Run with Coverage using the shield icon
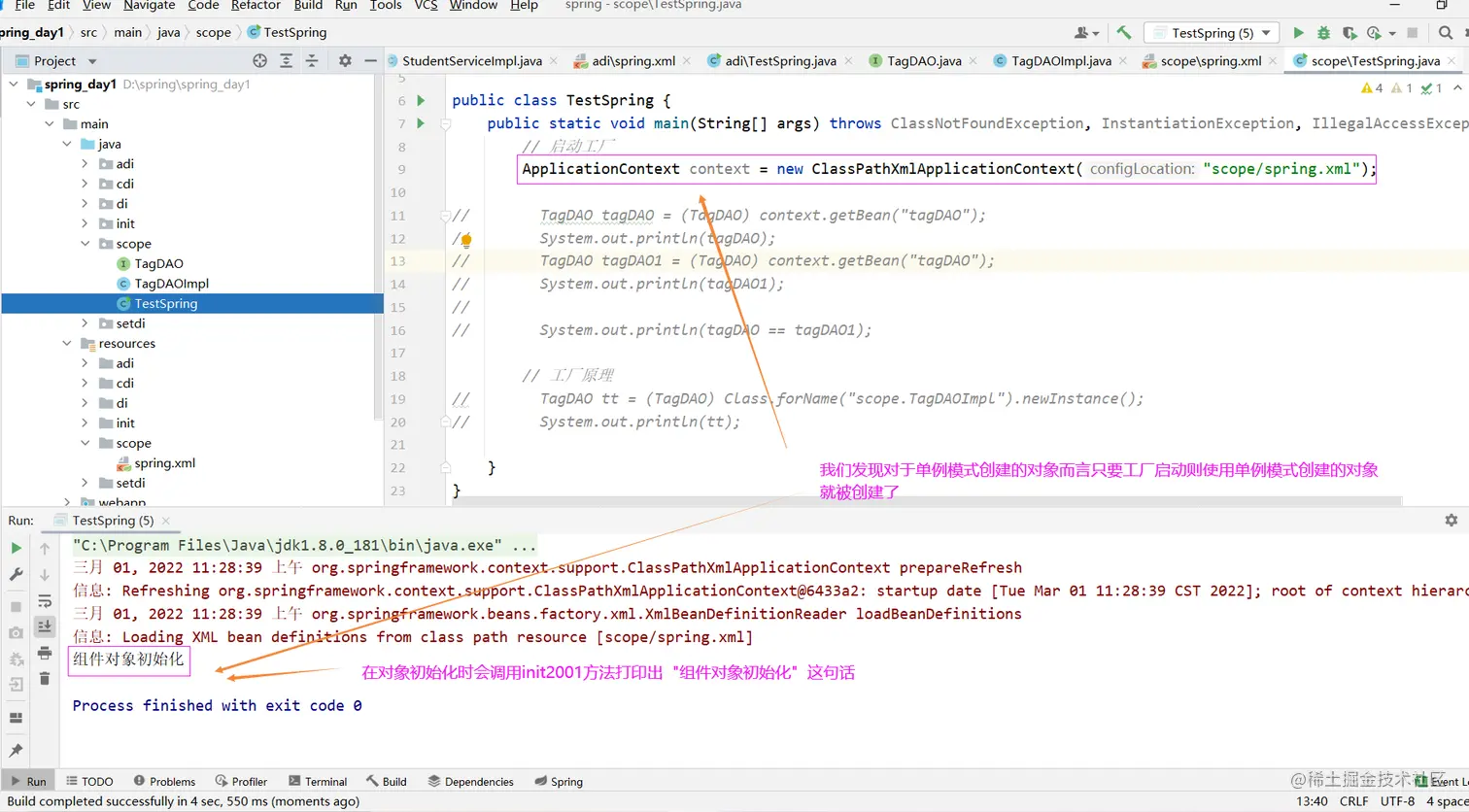The image size is (1469, 812). (1349, 32)
